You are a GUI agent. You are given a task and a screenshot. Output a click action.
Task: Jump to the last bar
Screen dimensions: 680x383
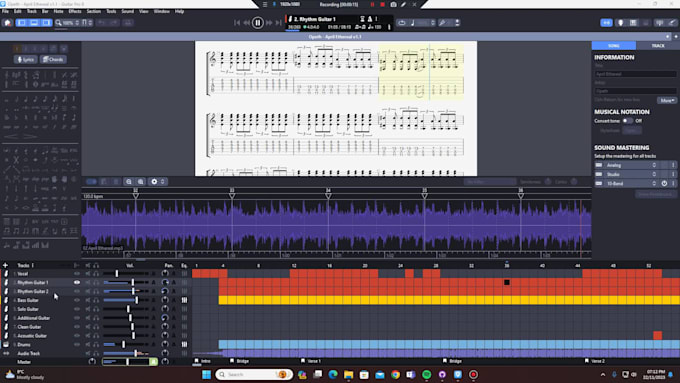click(278, 23)
